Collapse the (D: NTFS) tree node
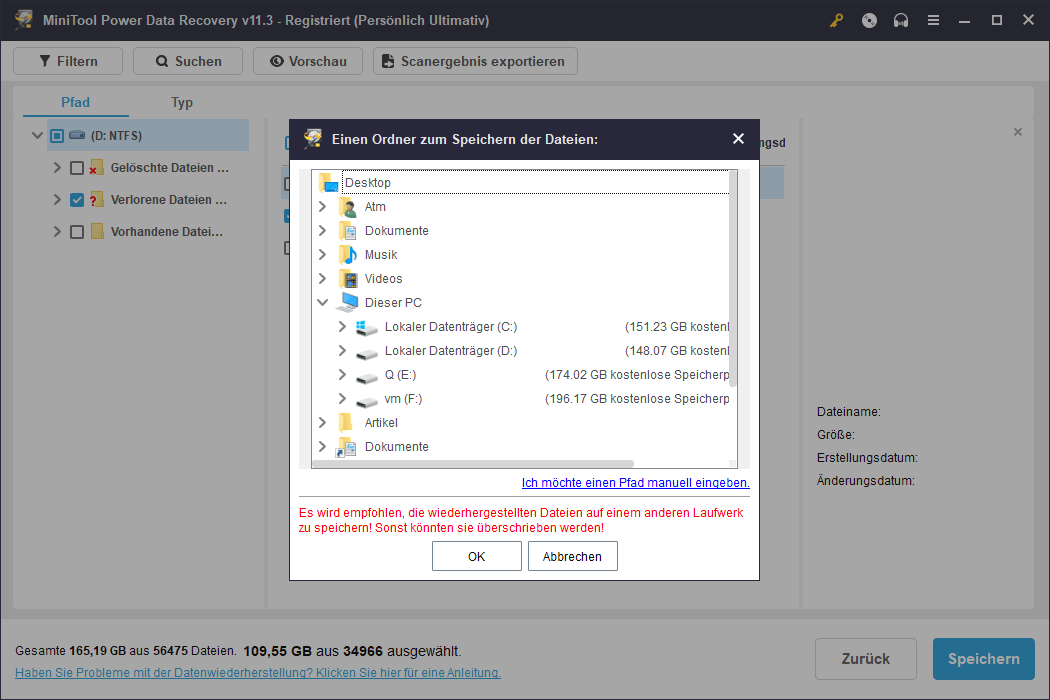 (x=37, y=135)
